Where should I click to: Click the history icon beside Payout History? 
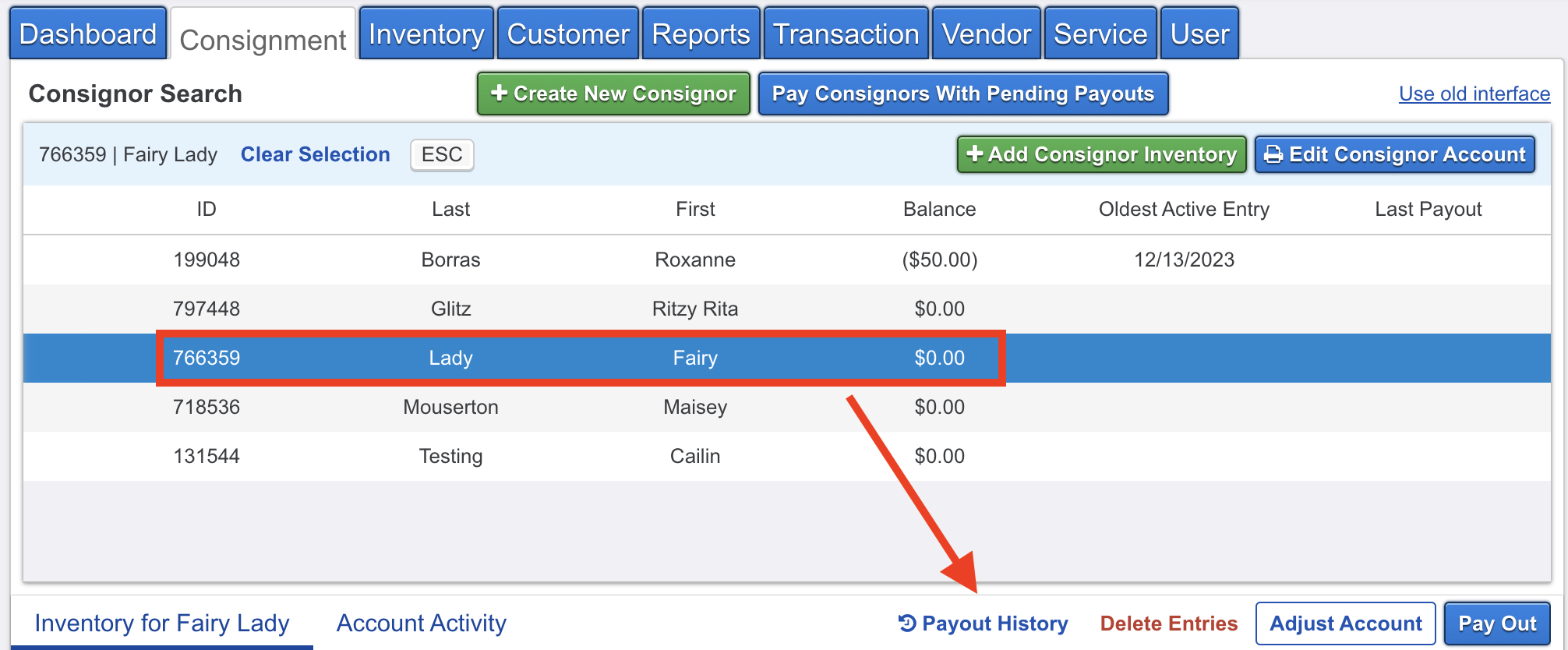tap(906, 623)
